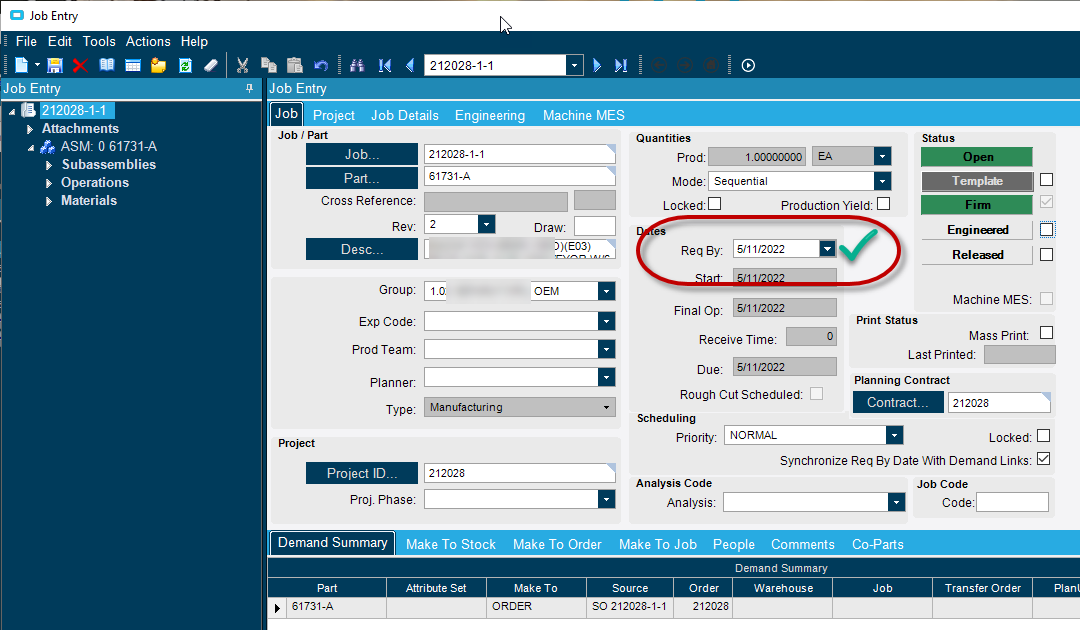Toggle the Quantities Locked checkbox
The width and height of the screenshot is (1080, 630).
point(715,204)
